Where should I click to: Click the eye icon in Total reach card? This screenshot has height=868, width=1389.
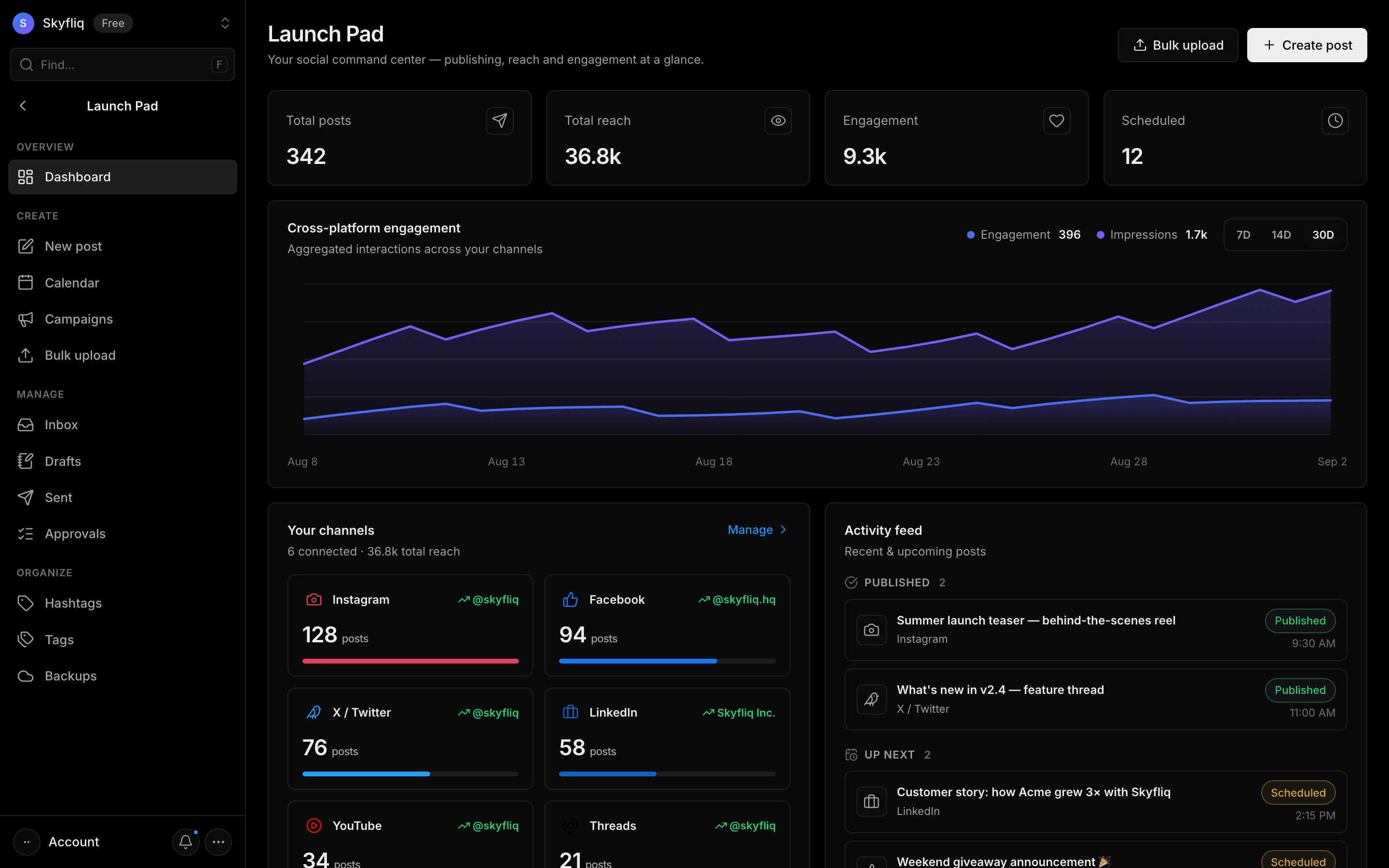[778, 121]
